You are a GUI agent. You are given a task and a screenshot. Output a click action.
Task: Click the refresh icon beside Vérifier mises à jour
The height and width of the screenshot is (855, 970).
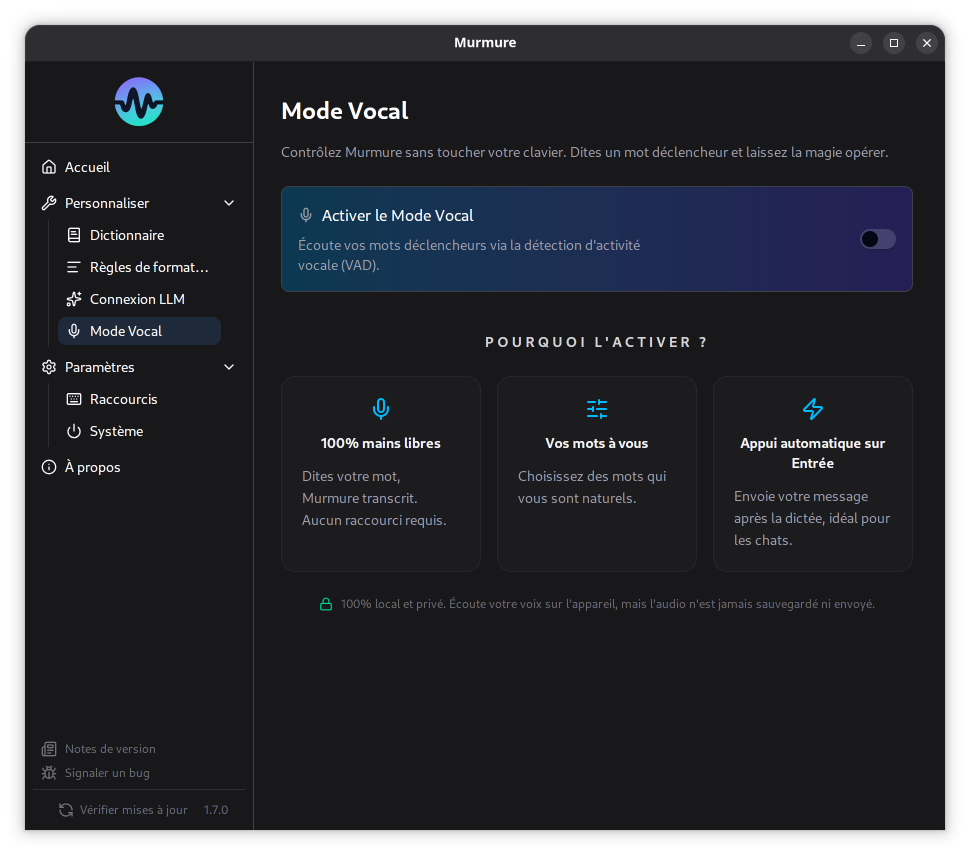(x=66, y=810)
